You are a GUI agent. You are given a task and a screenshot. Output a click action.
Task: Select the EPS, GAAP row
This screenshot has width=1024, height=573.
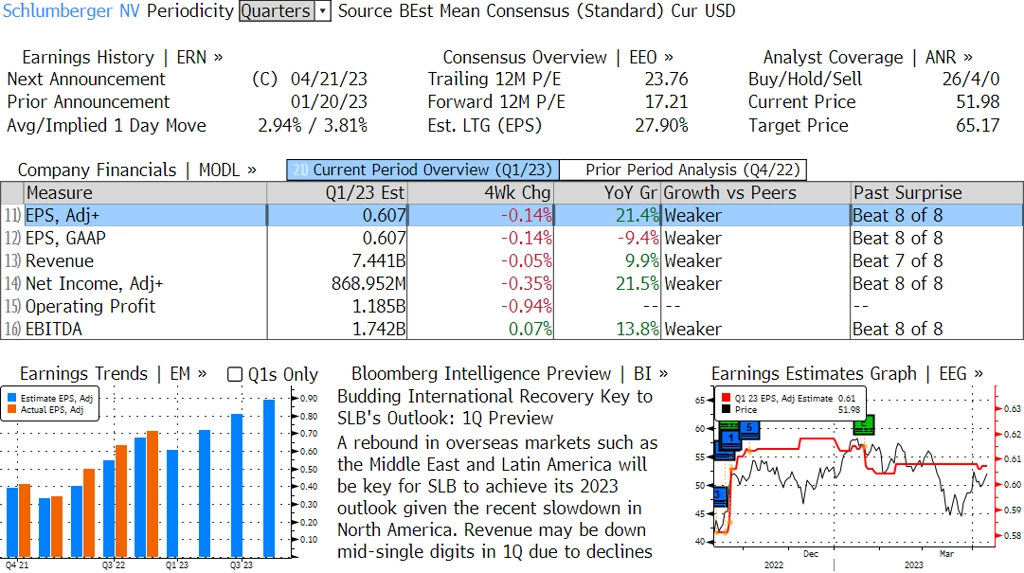pyautogui.click(x=512, y=238)
